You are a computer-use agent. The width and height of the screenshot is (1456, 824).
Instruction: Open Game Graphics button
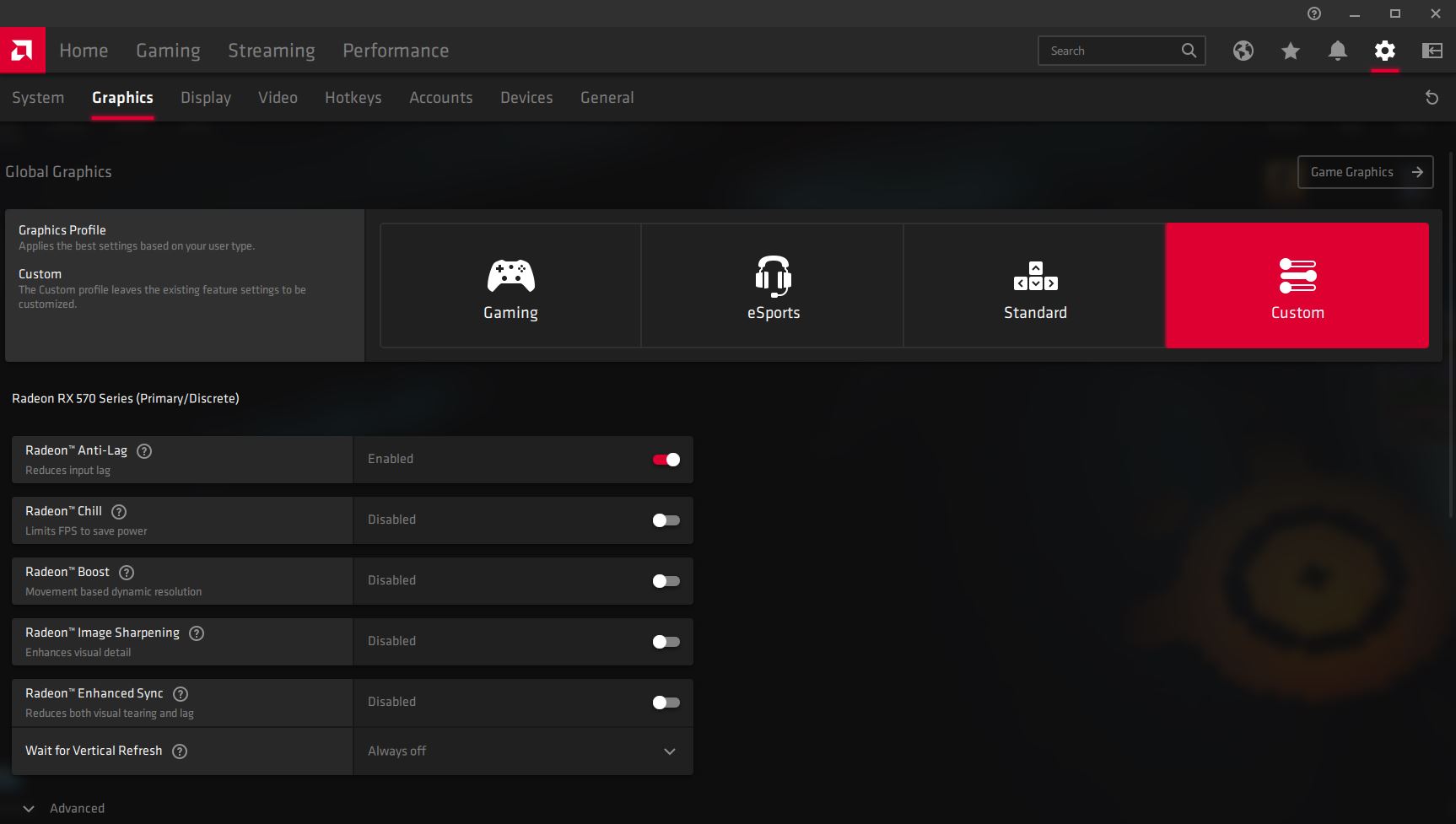click(1365, 172)
